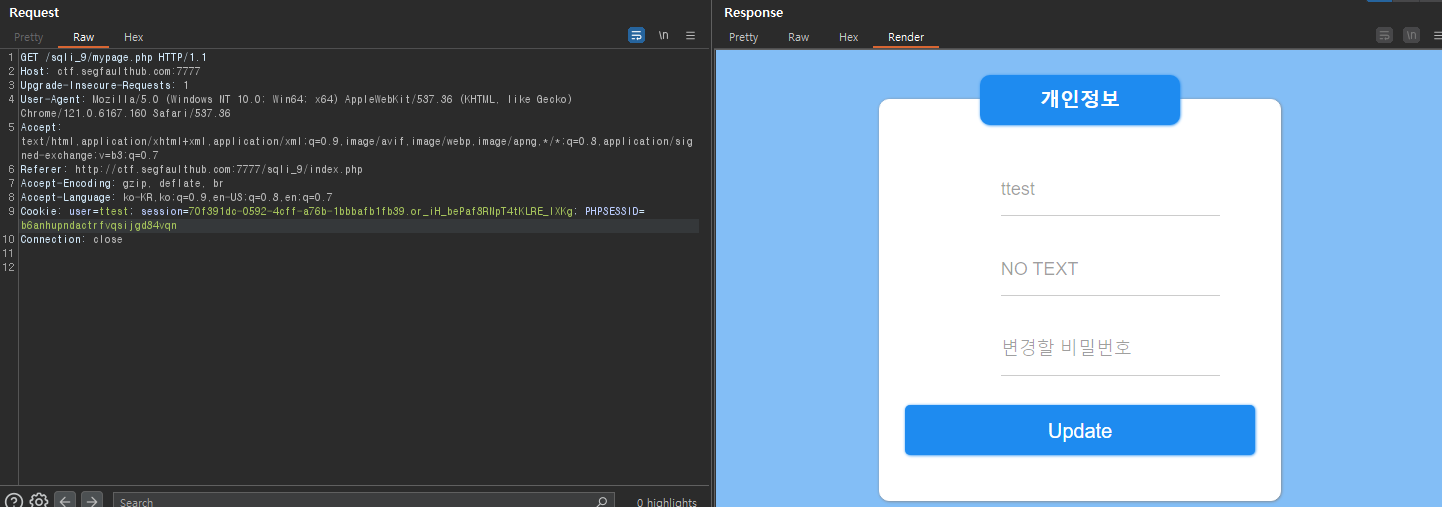The image size is (1442, 507).
Task: Click the \n icon in Response panel
Action: coord(1411,35)
